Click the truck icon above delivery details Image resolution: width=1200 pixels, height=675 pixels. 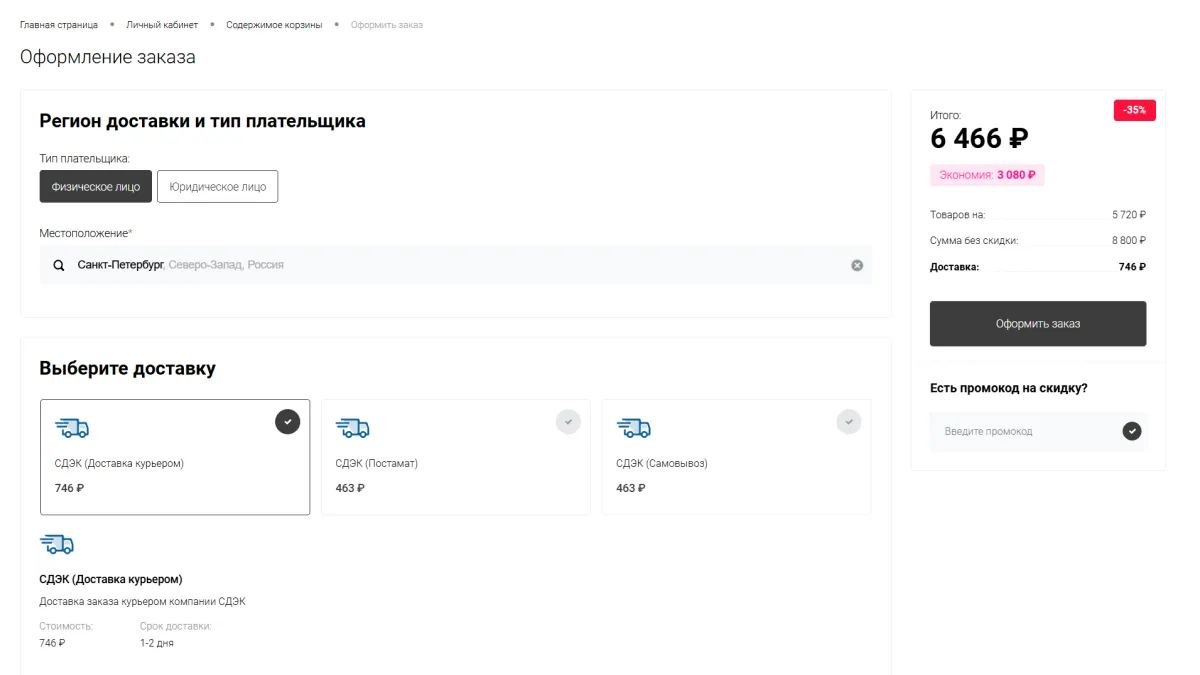click(57, 544)
